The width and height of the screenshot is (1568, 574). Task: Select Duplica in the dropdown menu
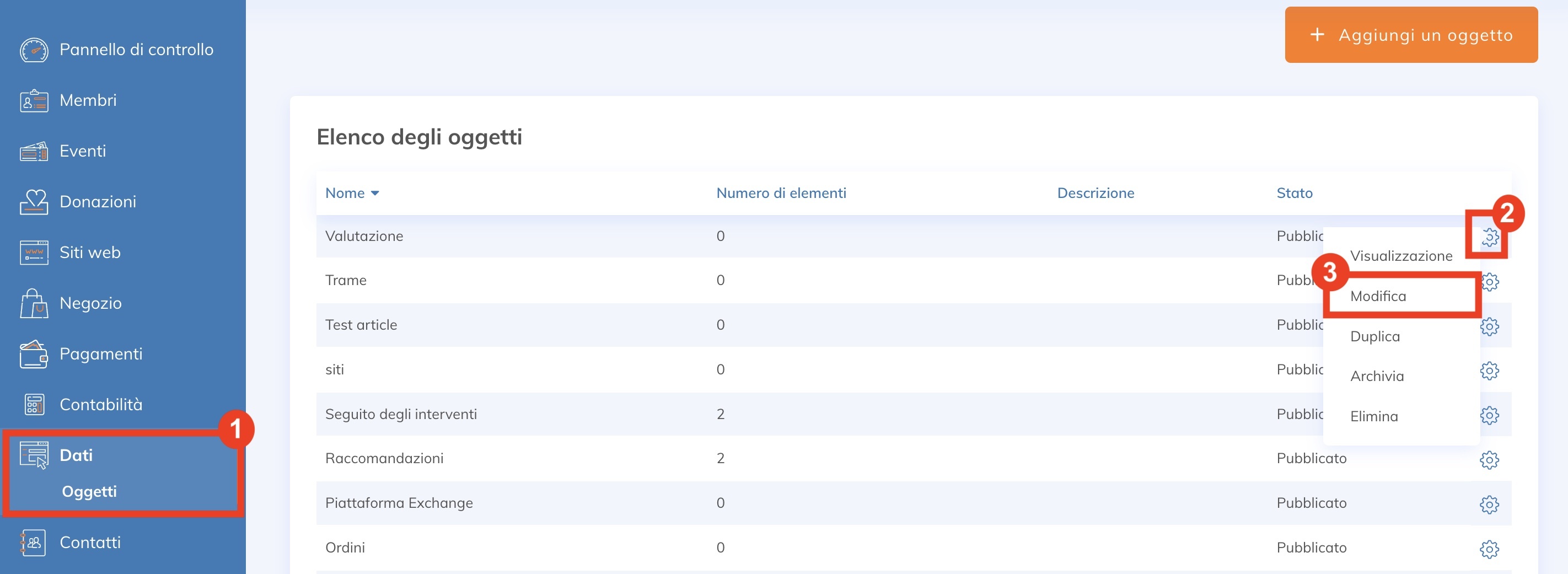(x=1374, y=336)
